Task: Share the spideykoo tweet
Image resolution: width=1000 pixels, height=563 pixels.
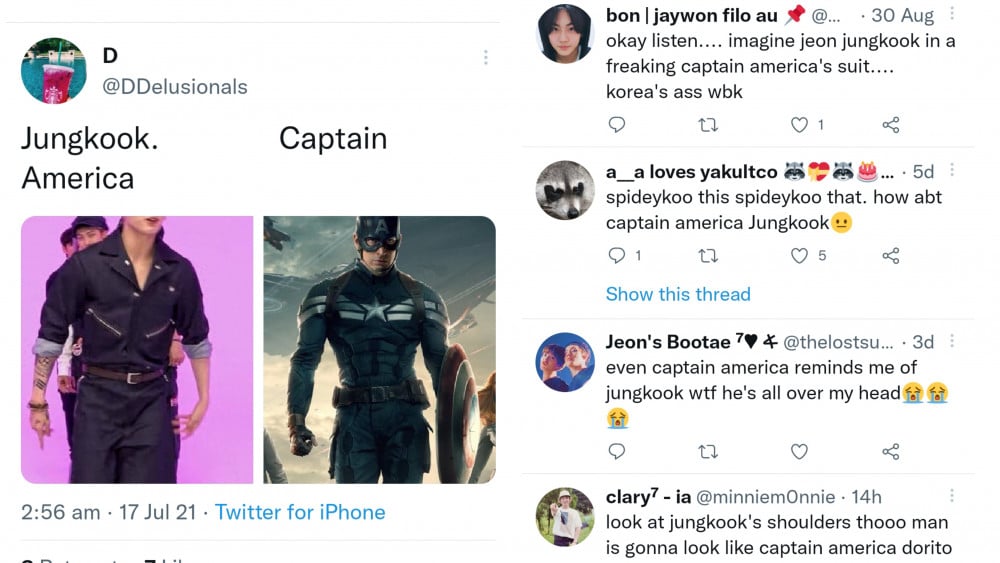Action: point(890,256)
